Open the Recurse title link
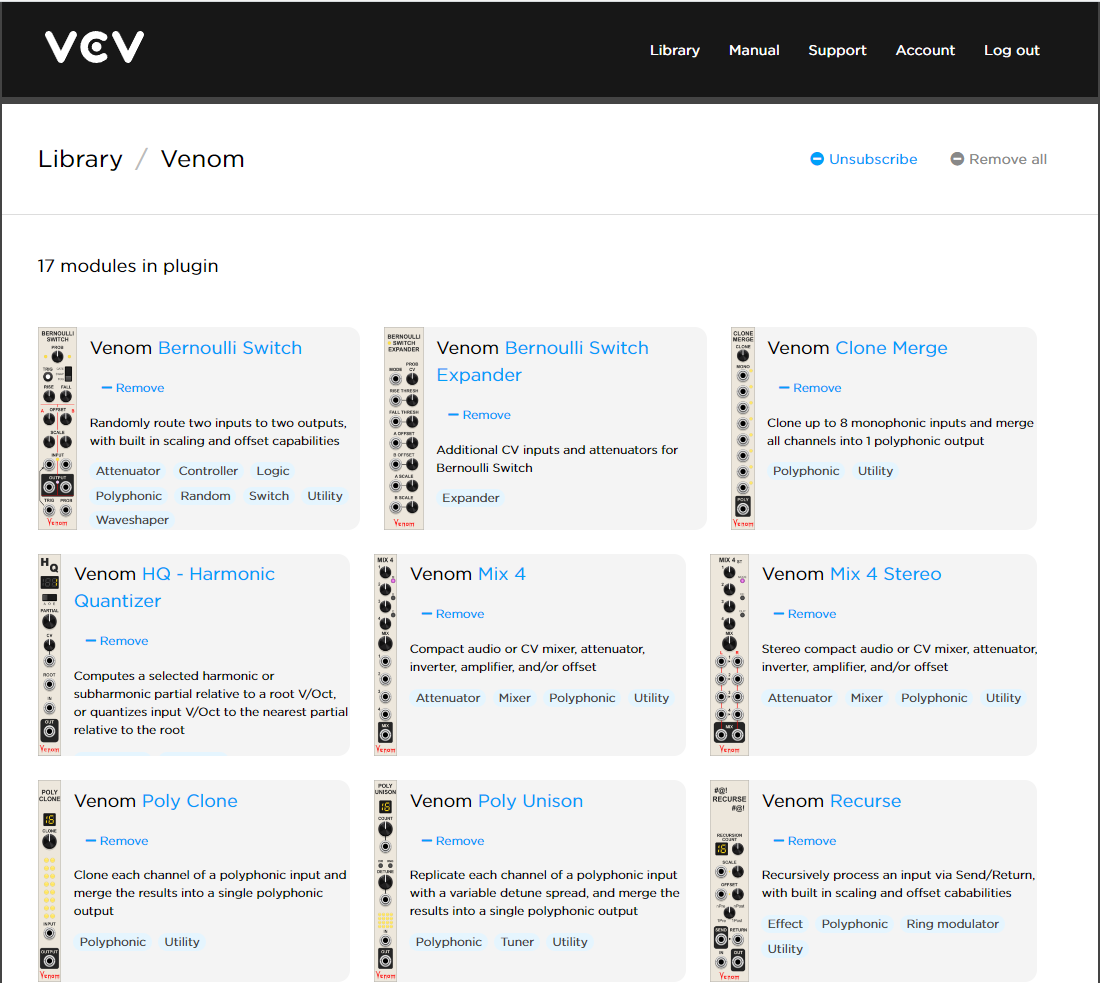Viewport: 1100px width, 983px height. pos(866,801)
